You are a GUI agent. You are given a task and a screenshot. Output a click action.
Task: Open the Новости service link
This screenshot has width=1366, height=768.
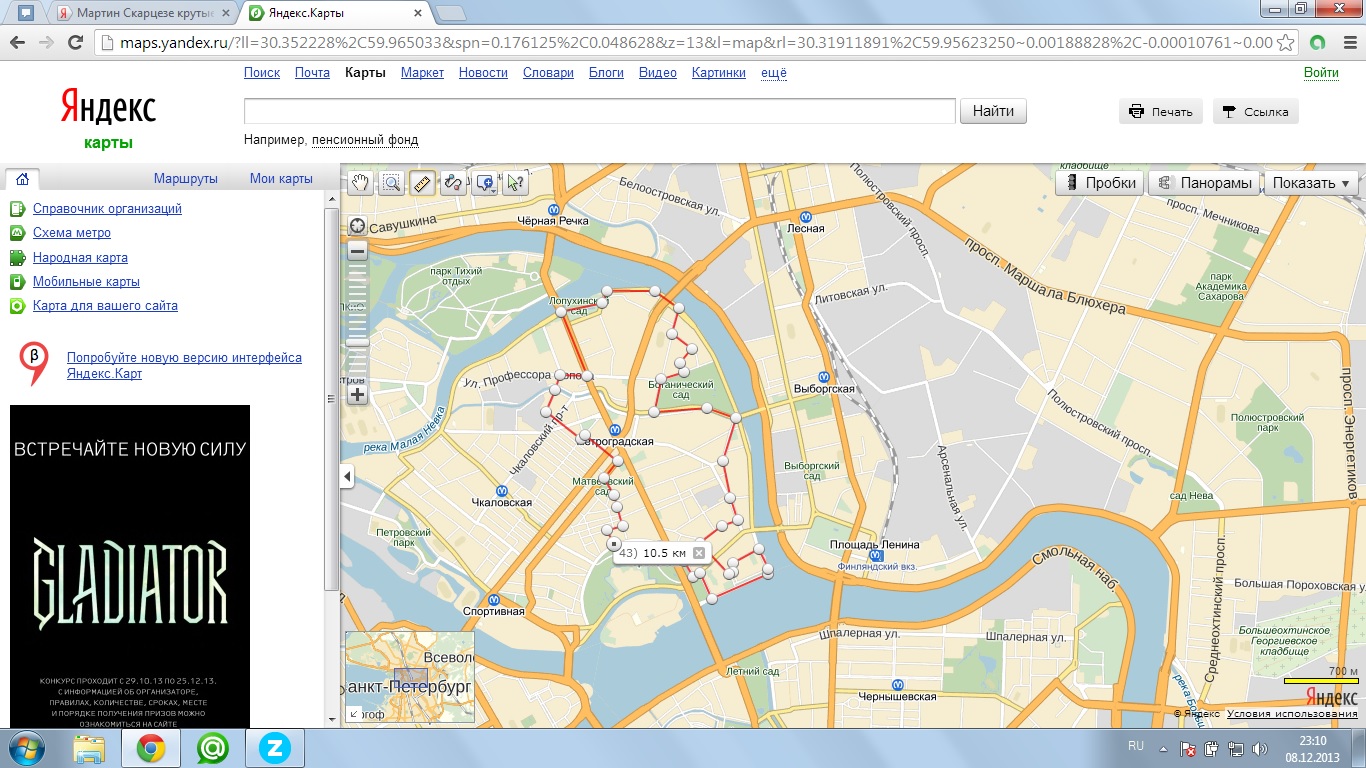[x=483, y=73]
